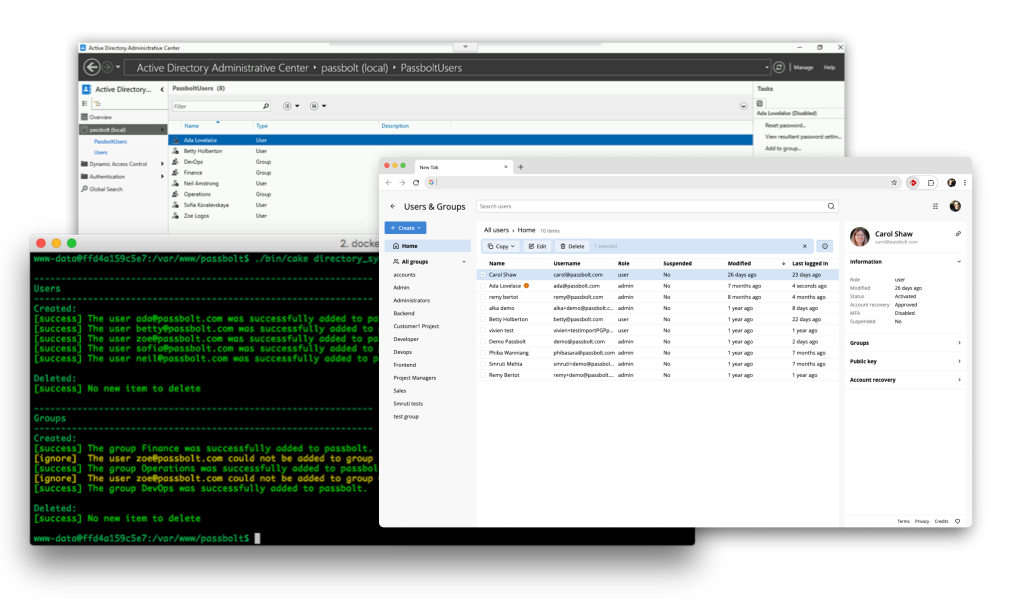This screenshot has height=609, width=1014.
Task: Click the heart icon in the Passbolt footer
Action: click(x=958, y=521)
